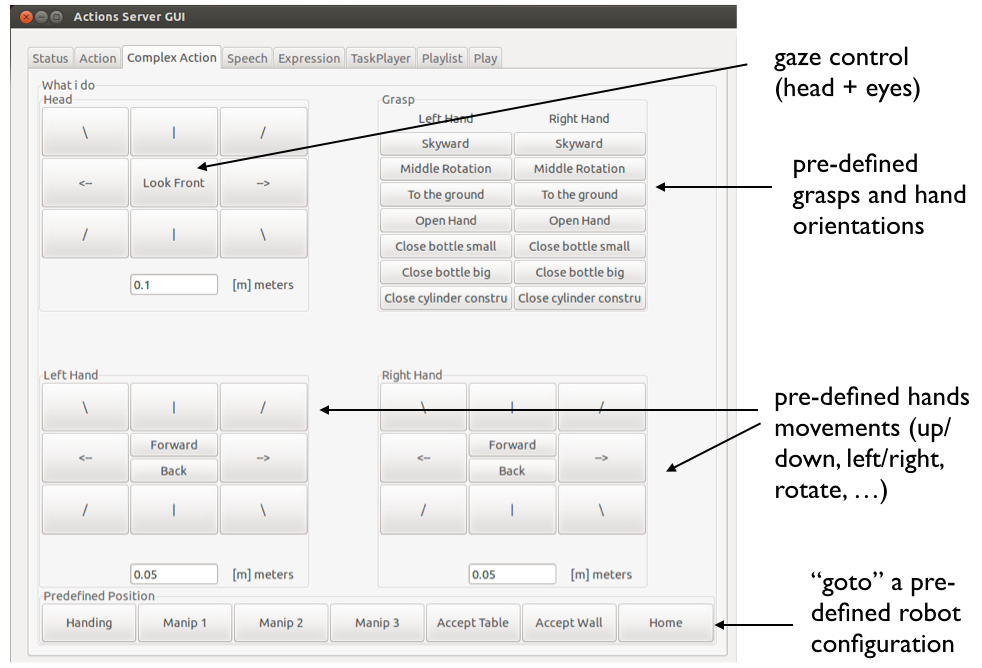Left Hand Close bottle small grasp
This screenshot has width=982, height=668.
tap(445, 247)
